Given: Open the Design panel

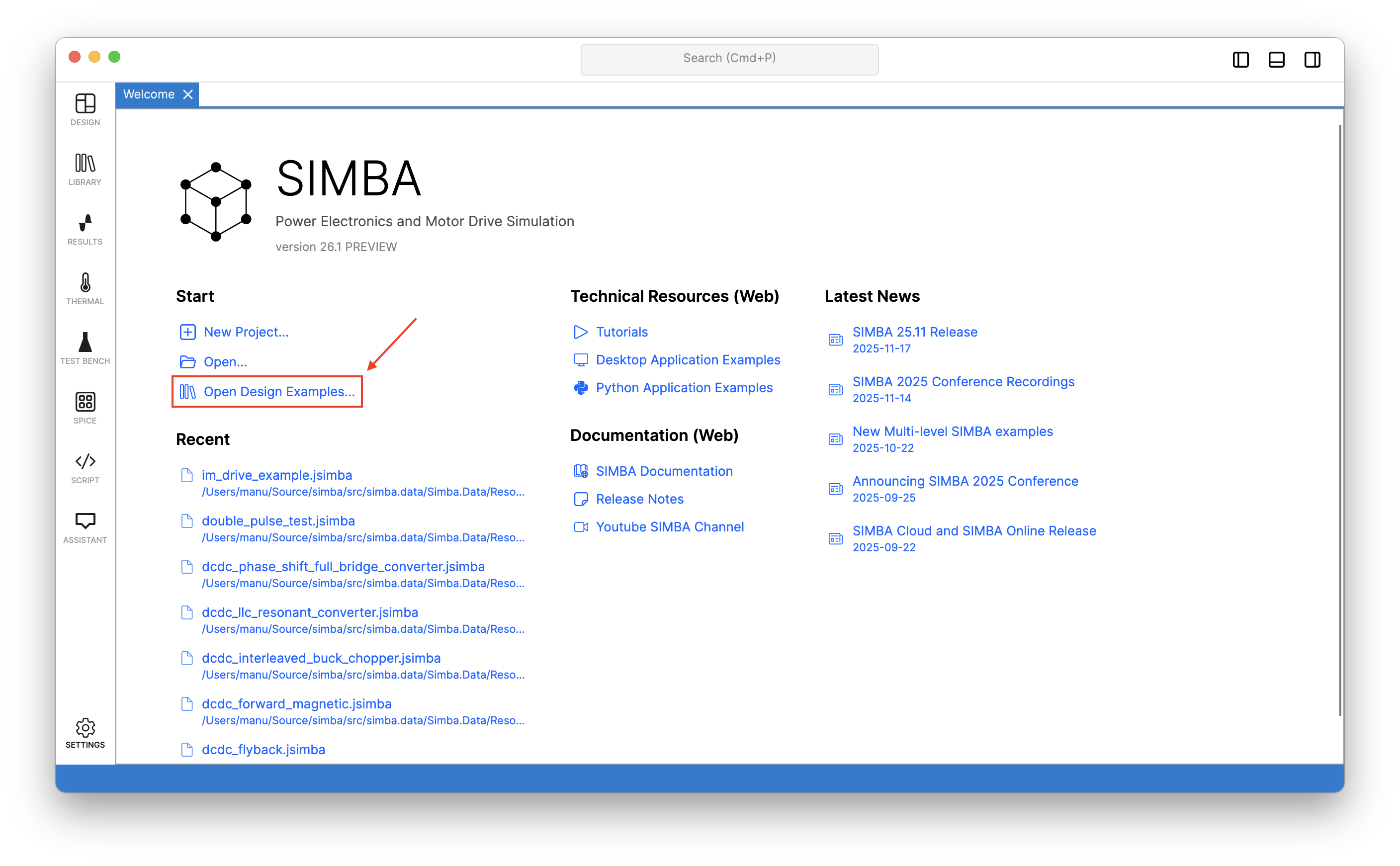Looking at the screenshot, I should (x=85, y=110).
